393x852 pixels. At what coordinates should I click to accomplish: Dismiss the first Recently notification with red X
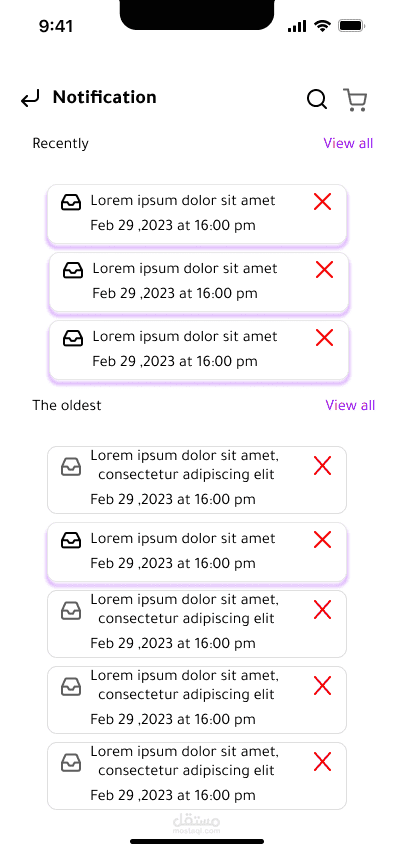click(322, 202)
